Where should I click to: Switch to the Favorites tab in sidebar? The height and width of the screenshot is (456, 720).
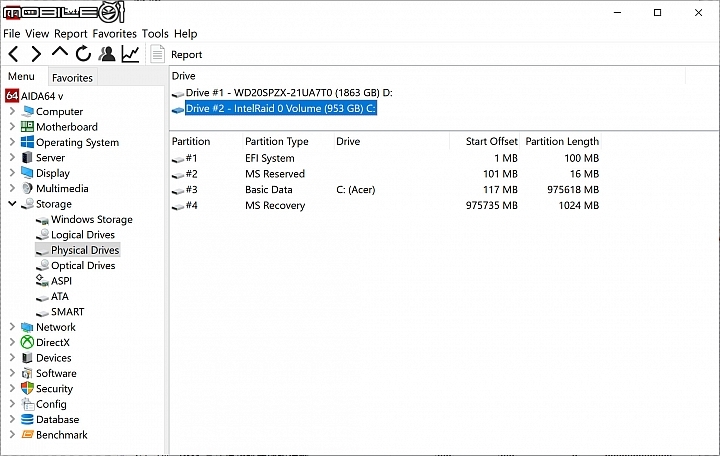[72, 78]
